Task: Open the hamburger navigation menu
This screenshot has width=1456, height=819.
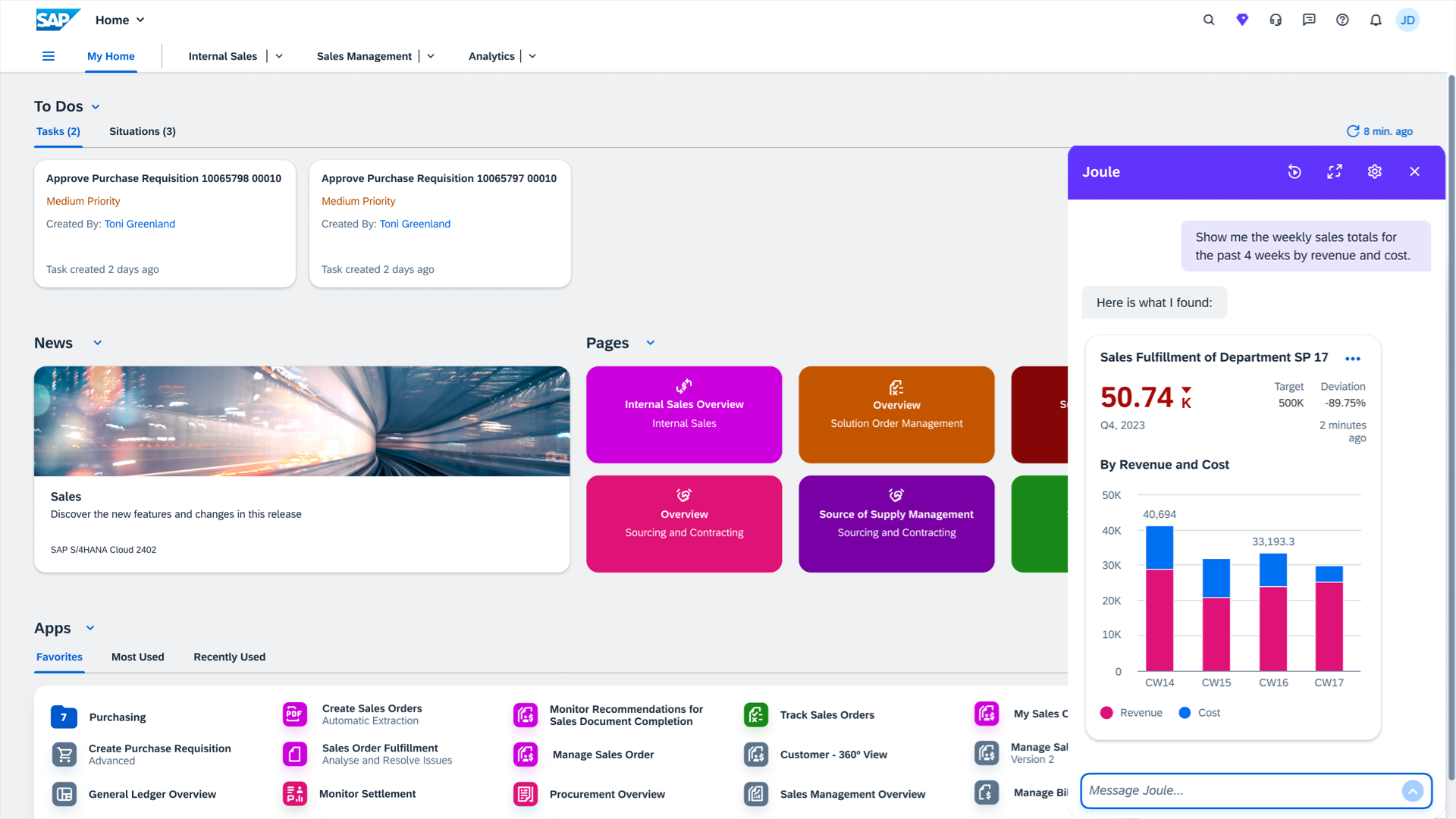Action: tap(49, 56)
